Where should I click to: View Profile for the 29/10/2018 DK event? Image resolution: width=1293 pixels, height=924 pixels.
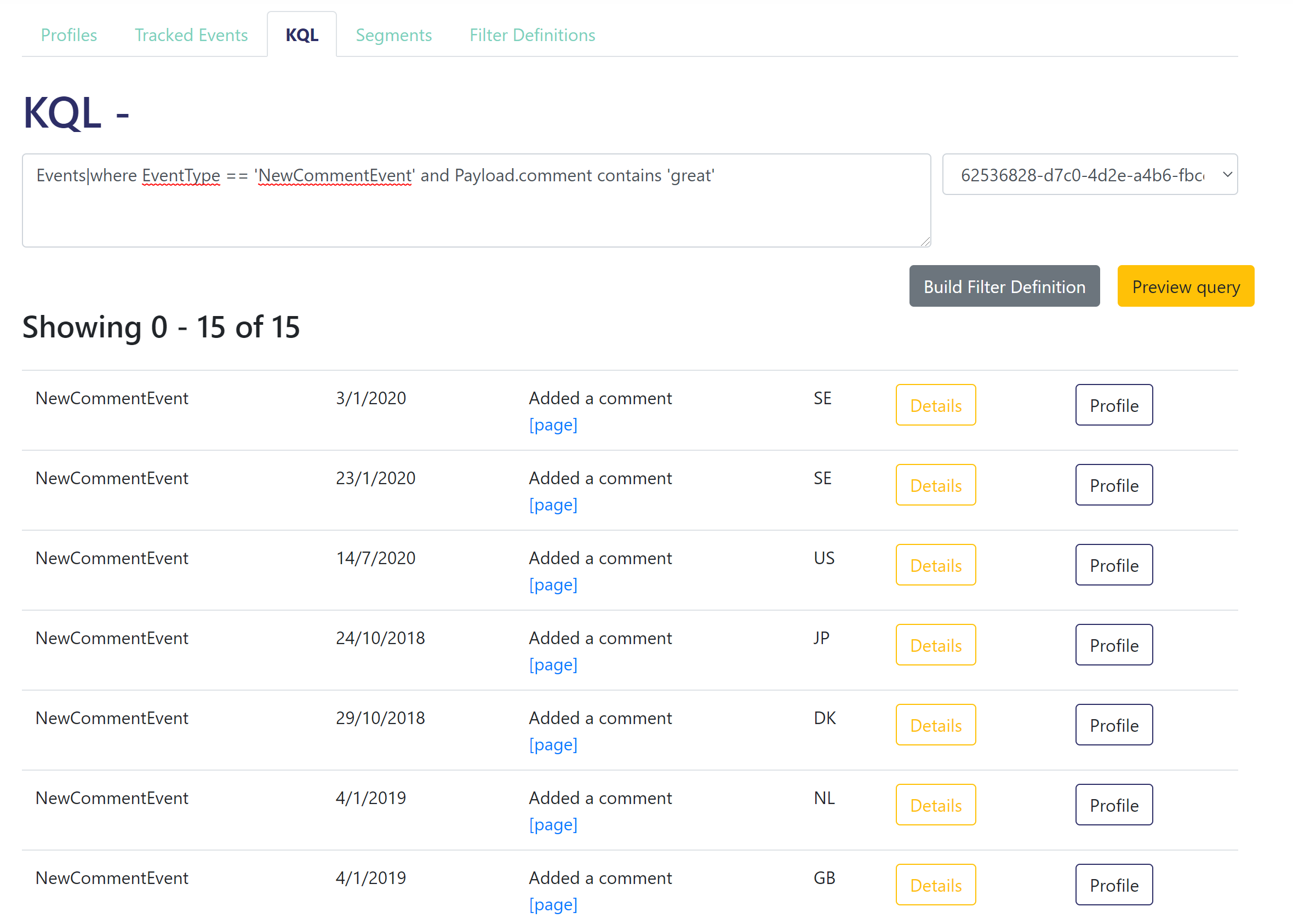click(x=1114, y=725)
